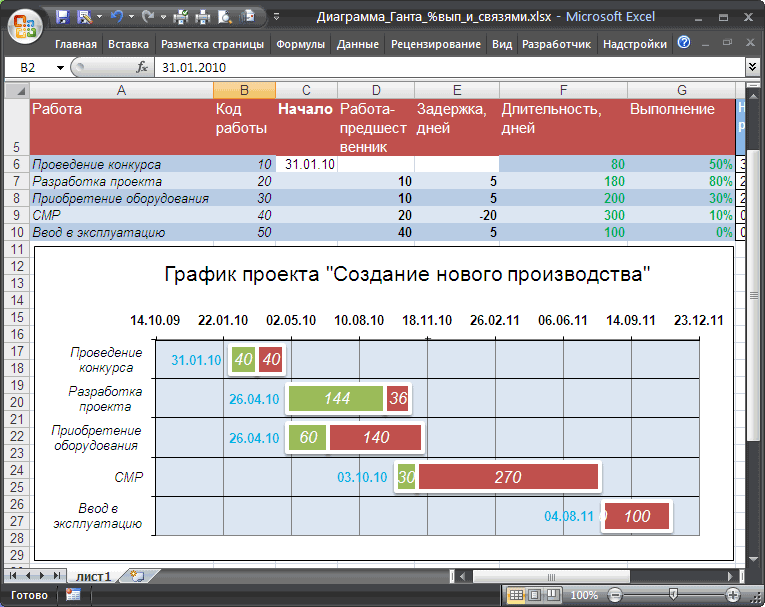Click horizontal scrollbar right arrow

730,577
